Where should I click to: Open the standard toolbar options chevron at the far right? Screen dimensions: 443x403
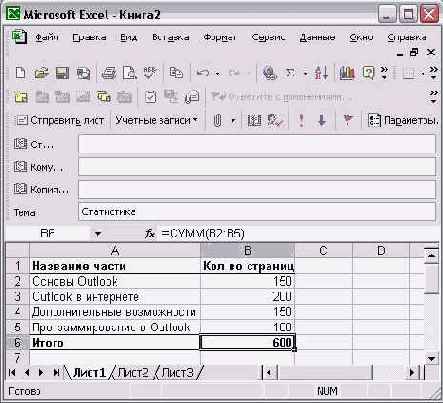pyautogui.click(x=433, y=73)
